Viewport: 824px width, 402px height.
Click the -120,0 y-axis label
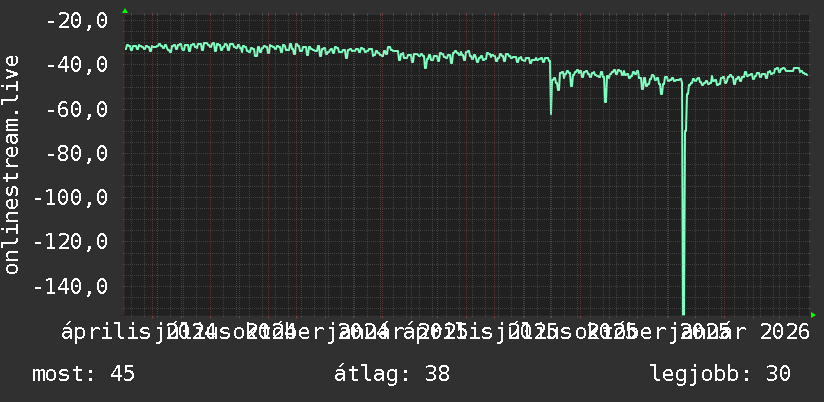pyautogui.click(x=70, y=243)
